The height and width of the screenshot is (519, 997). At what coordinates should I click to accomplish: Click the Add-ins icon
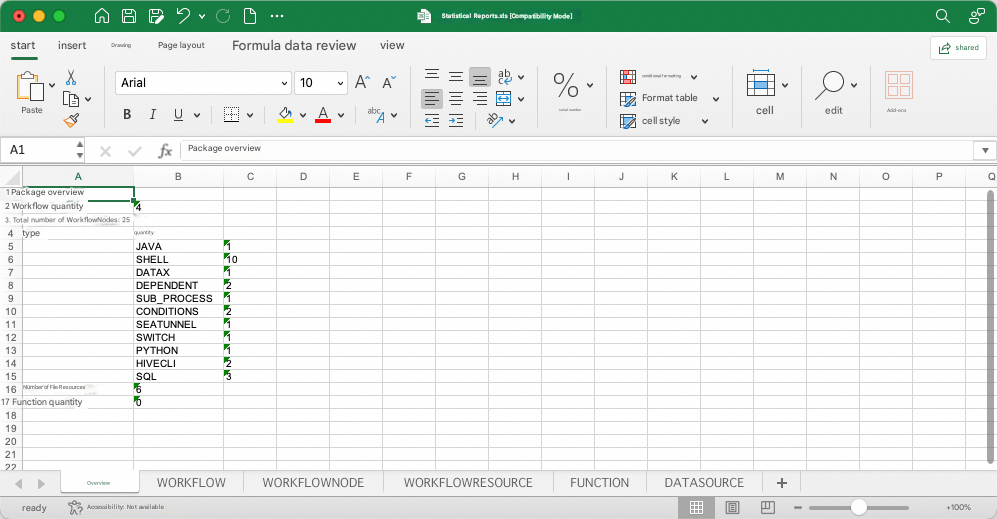click(x=898, y=85)
